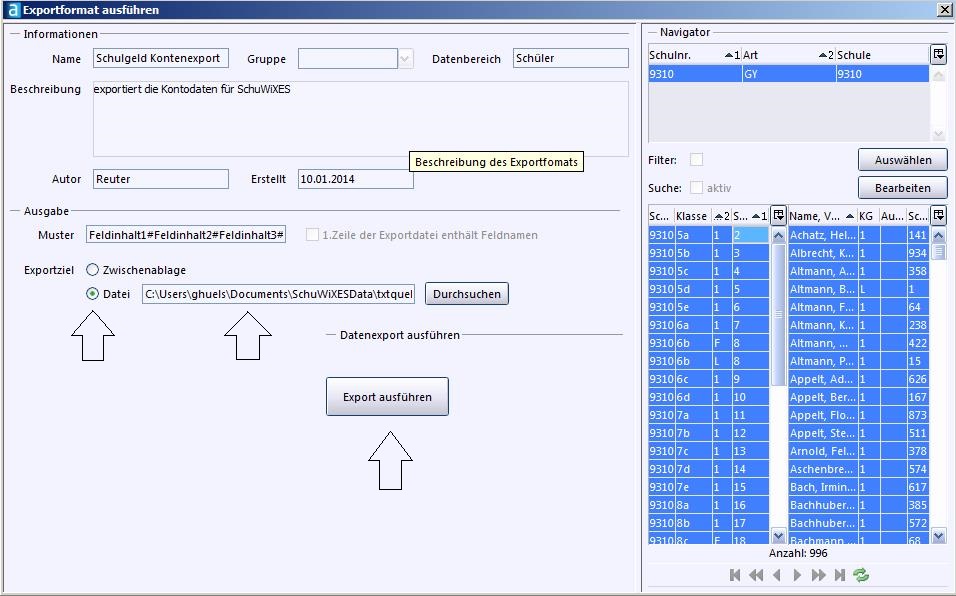Viewport: 956px width, 596px height.
Task: Select the Datei export target
Action: point(93,294)
